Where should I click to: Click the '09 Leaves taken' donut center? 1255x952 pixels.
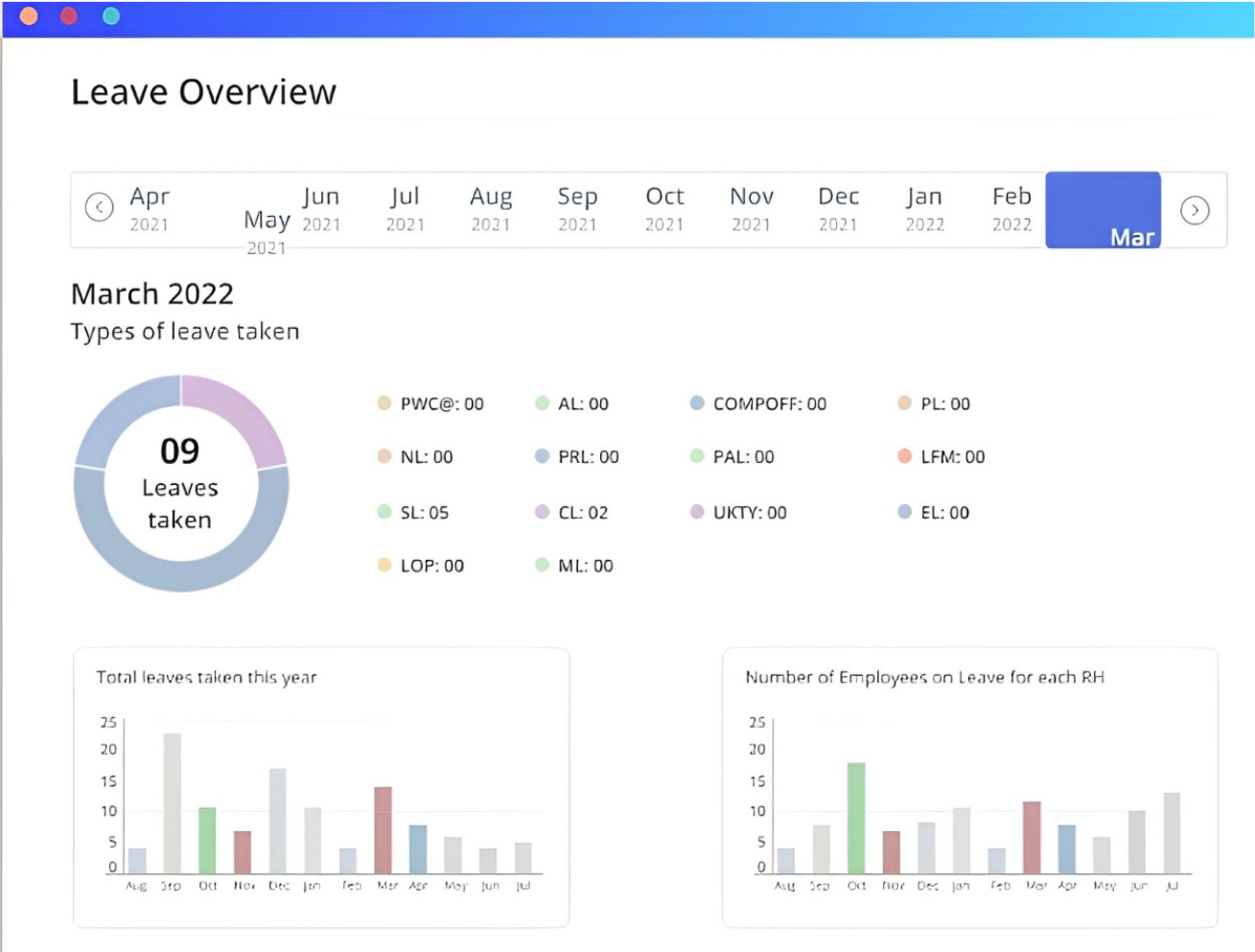180,484
